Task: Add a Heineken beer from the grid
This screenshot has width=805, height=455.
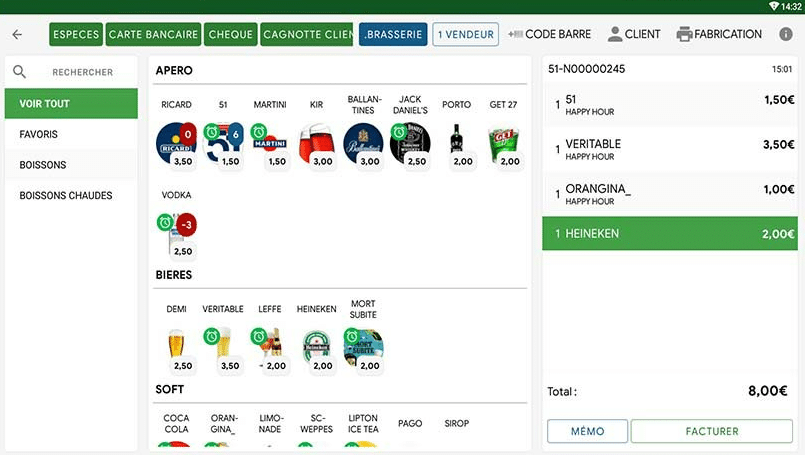Action: pyautogui.click(x=316, y=349)
